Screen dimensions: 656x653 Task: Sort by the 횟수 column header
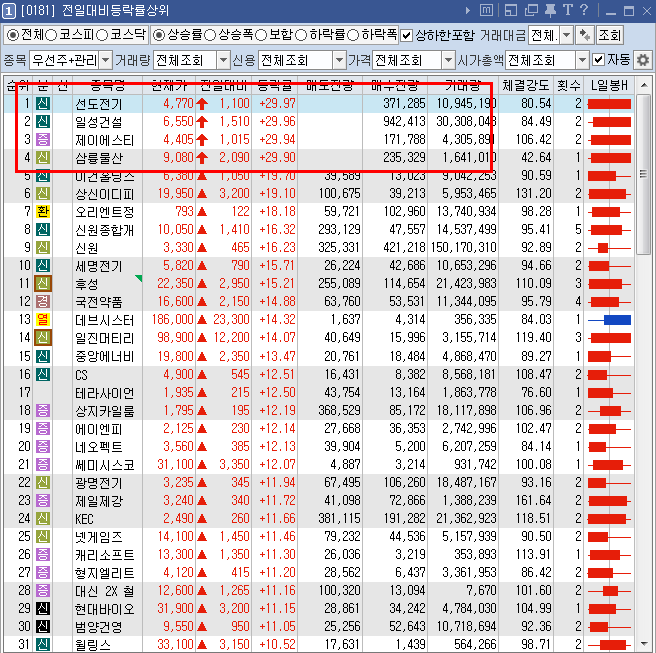569,85
